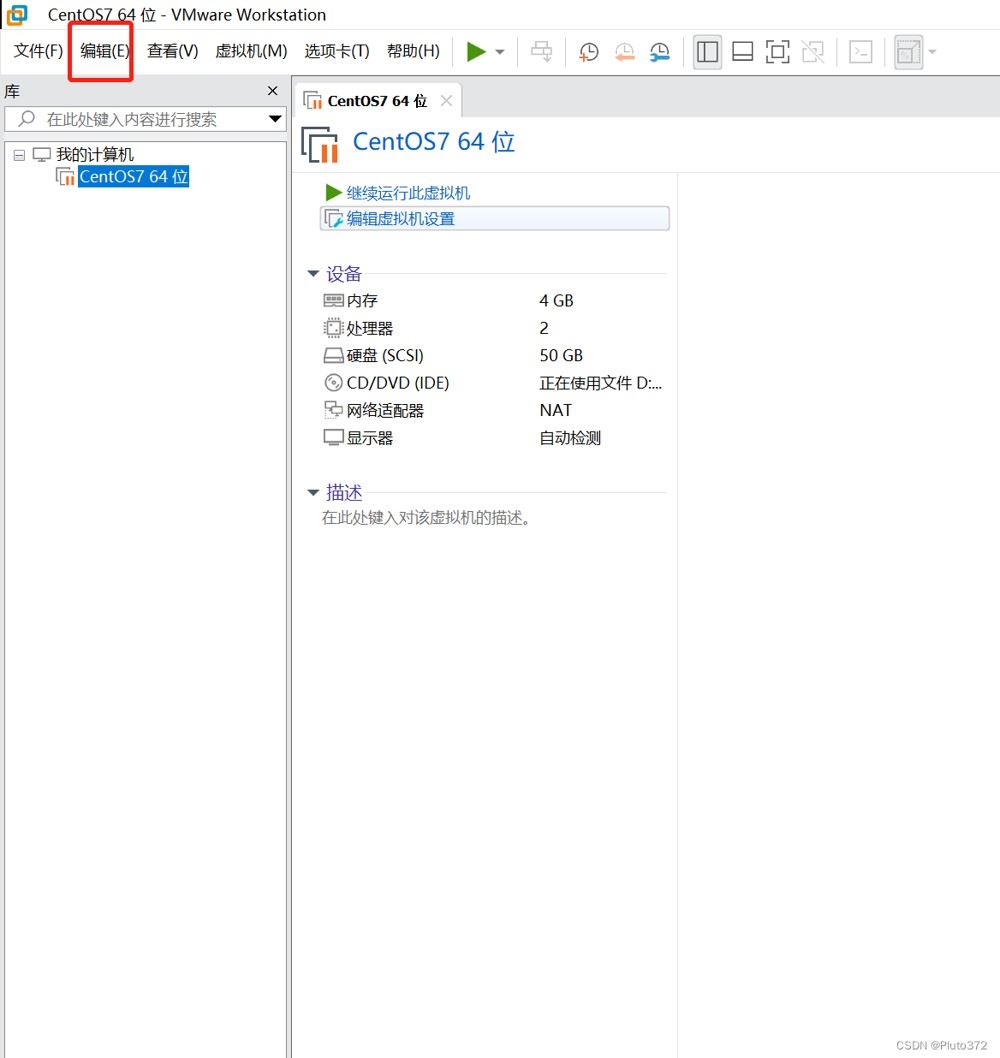Click the magnifier icon in library search
Viewport: 1000px width, 1058px height.
[26, 119]
